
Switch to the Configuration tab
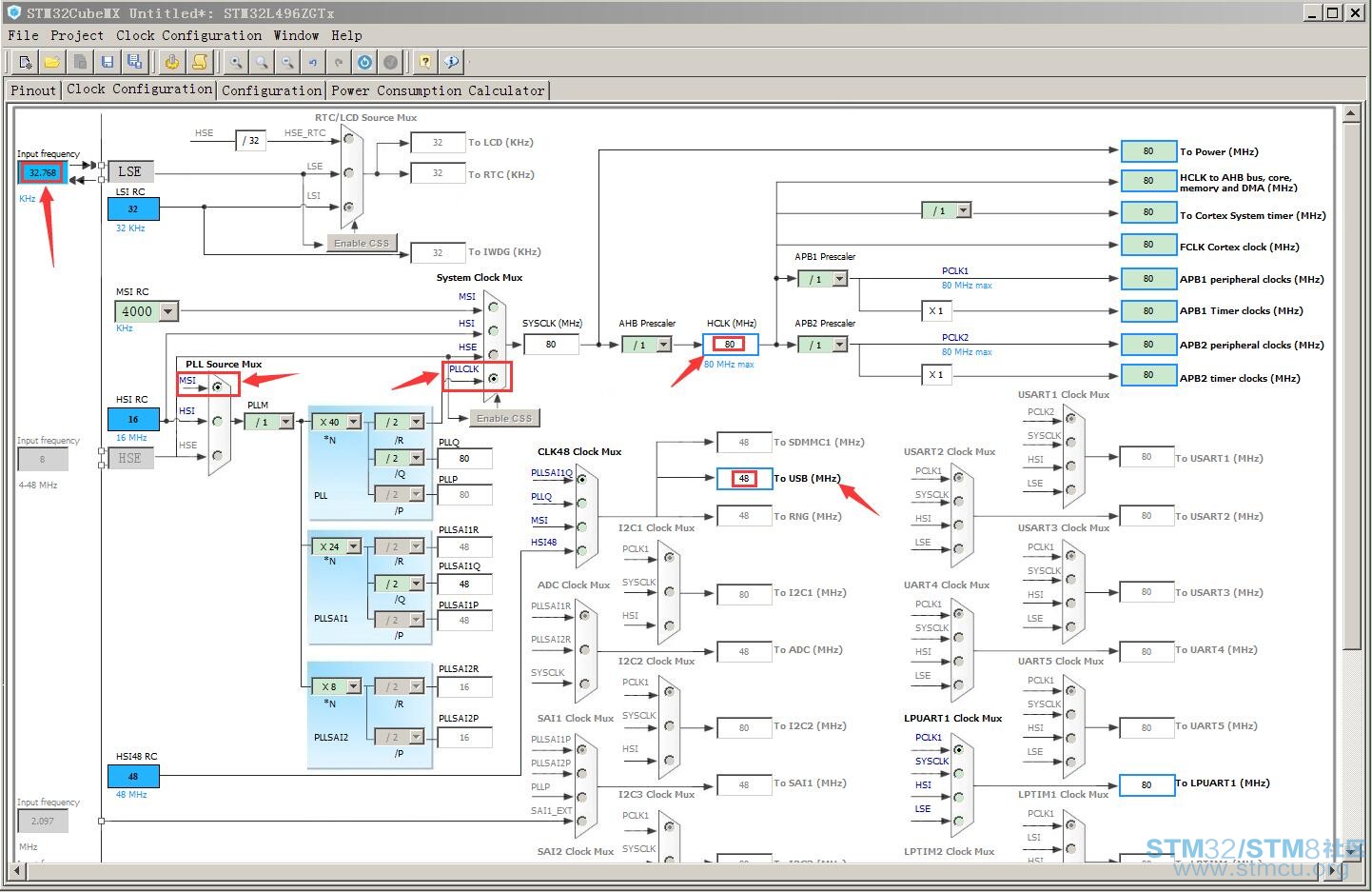pyautogui.click(x=272, y=90)
